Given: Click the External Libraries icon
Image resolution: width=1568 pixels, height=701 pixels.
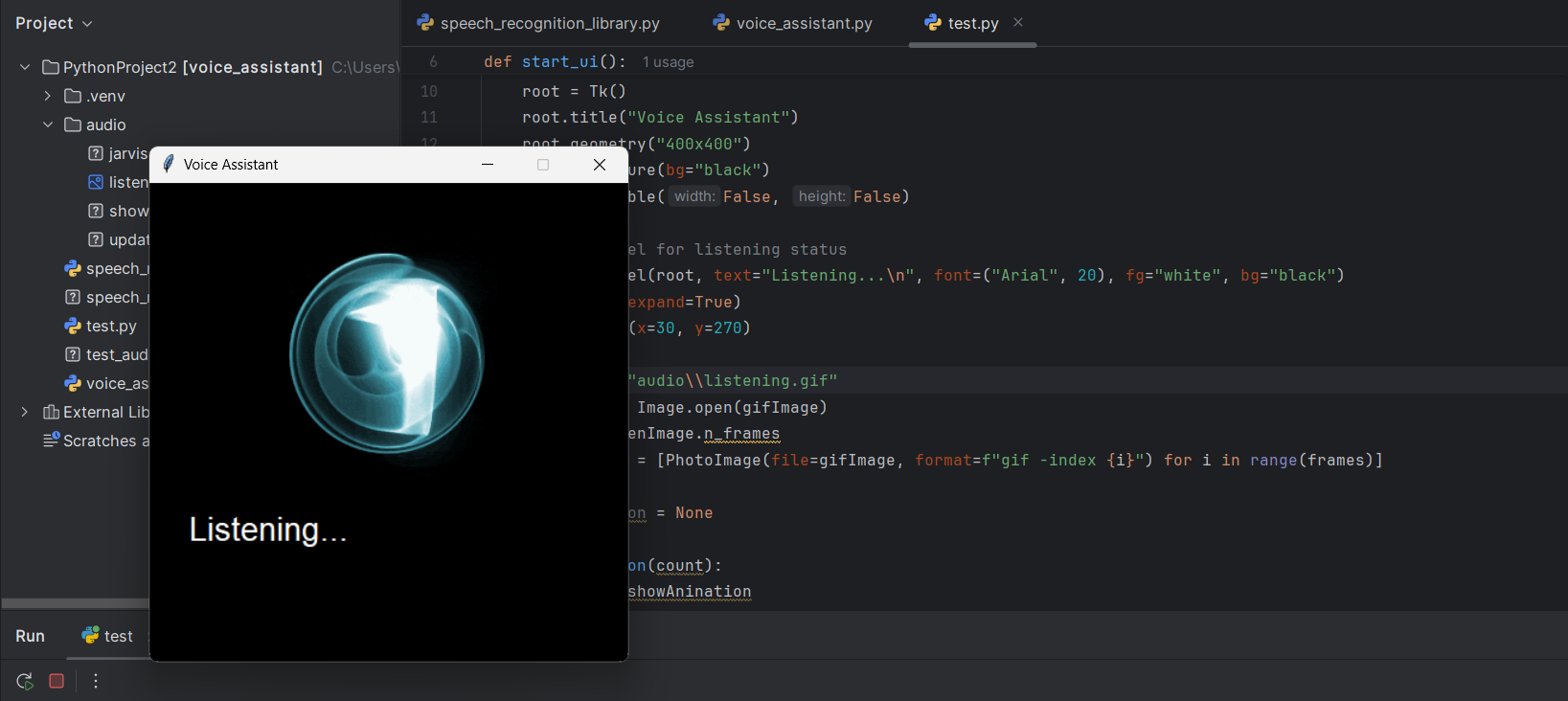Looking at the screenshot, I should click(51, 412).
